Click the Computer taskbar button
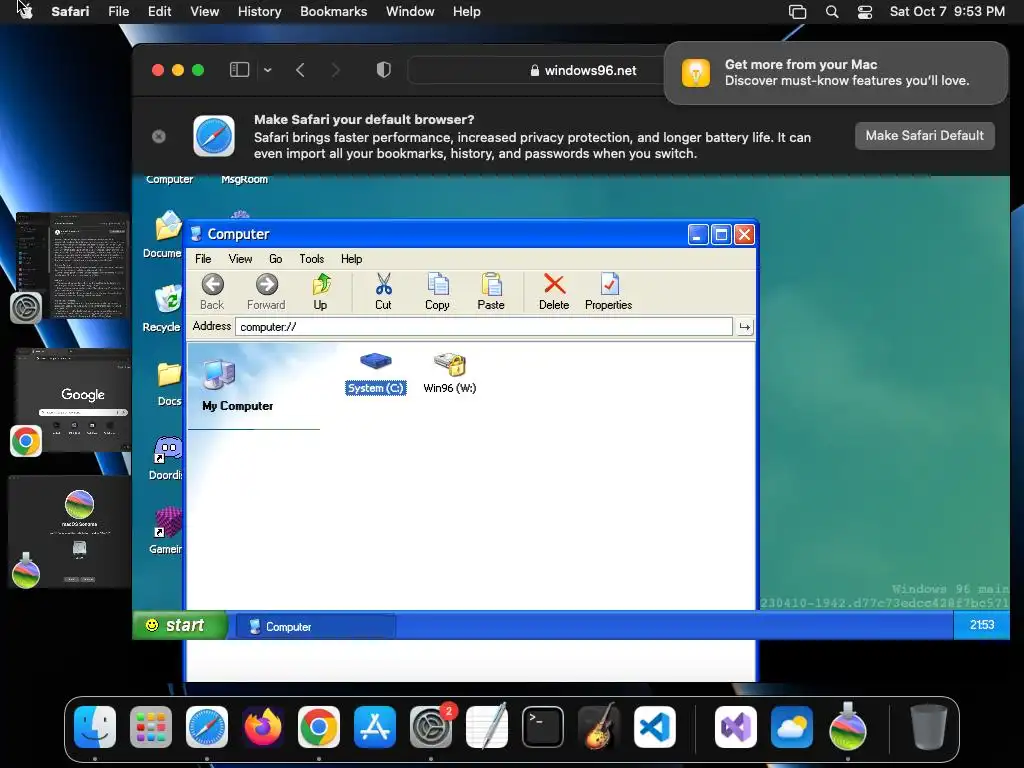This screenshot has height=768, width=1024. [315, 626]
